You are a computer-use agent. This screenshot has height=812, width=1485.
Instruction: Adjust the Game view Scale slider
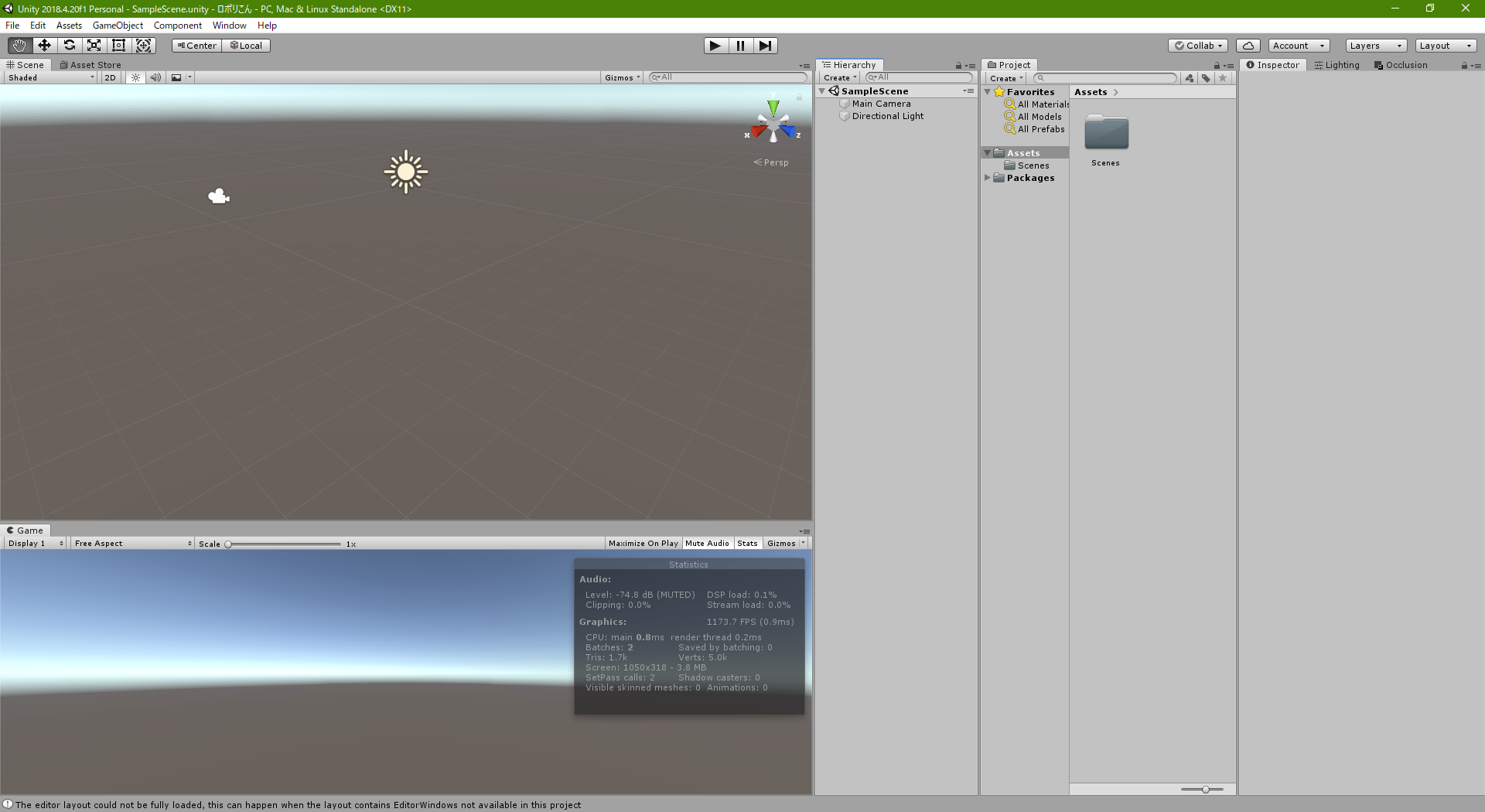[229, 544]
